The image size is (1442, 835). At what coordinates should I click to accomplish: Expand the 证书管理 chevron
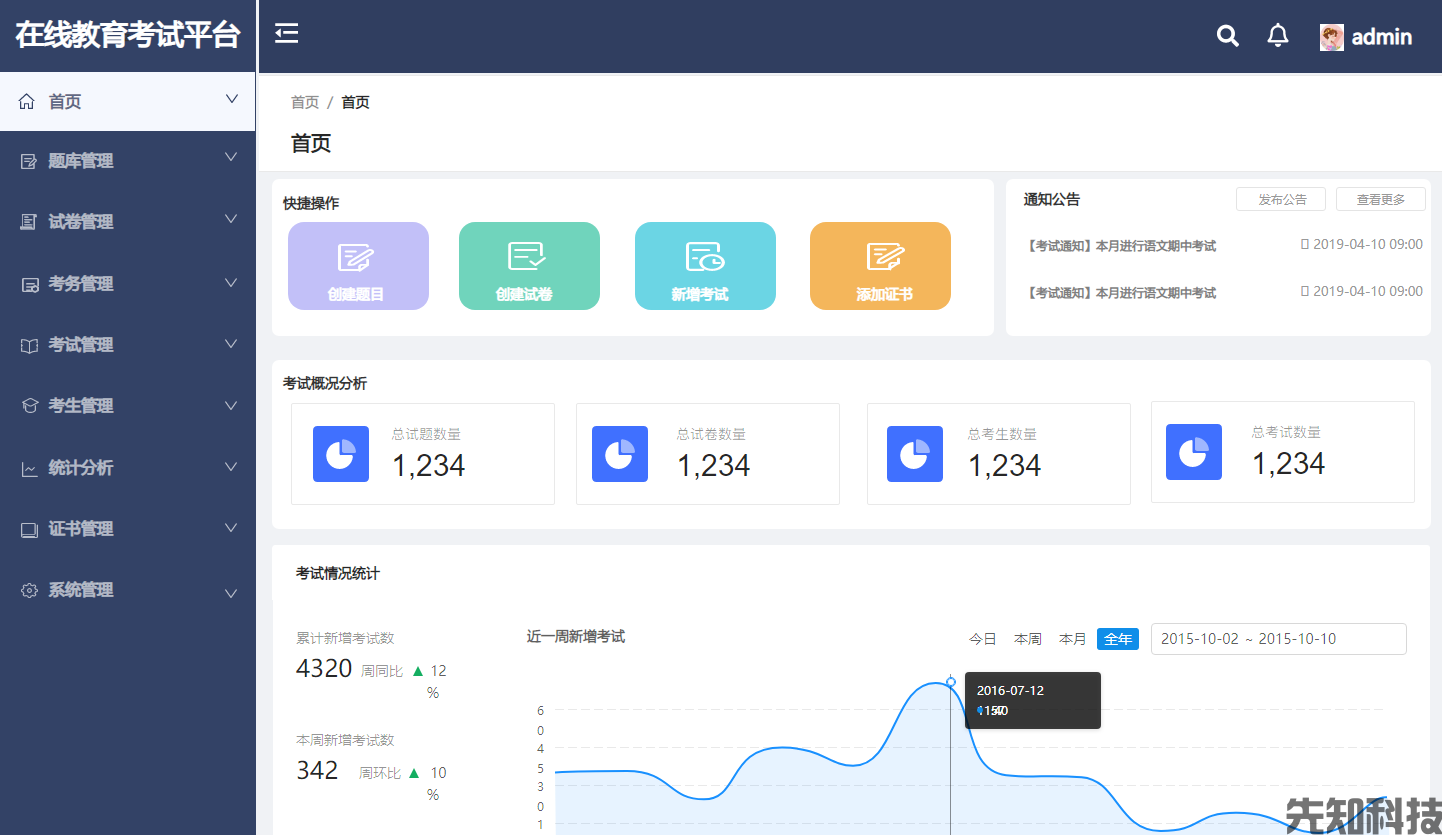(231, 527)
